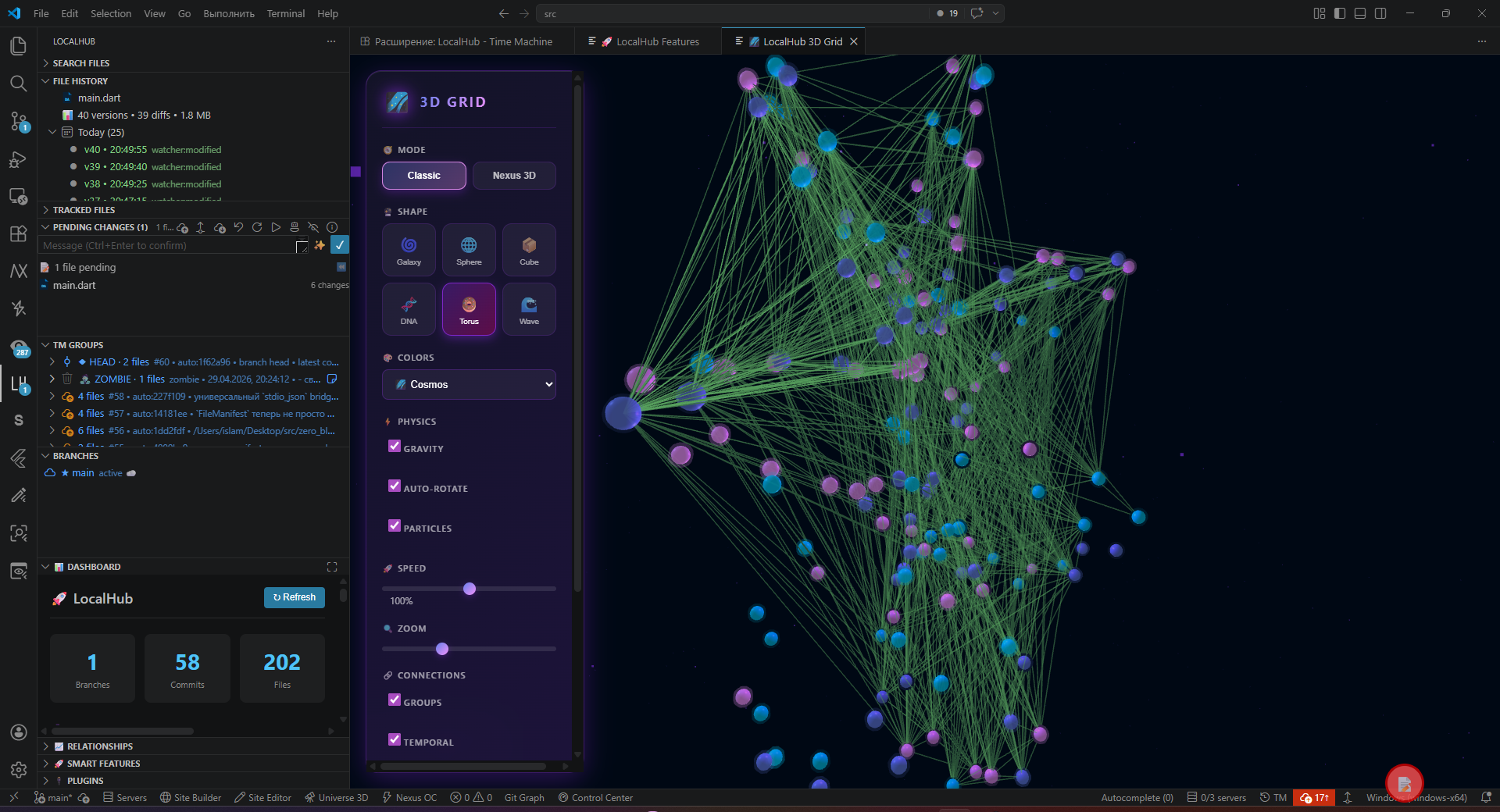Toggle the Groups connections checkbox

[395, 700]
